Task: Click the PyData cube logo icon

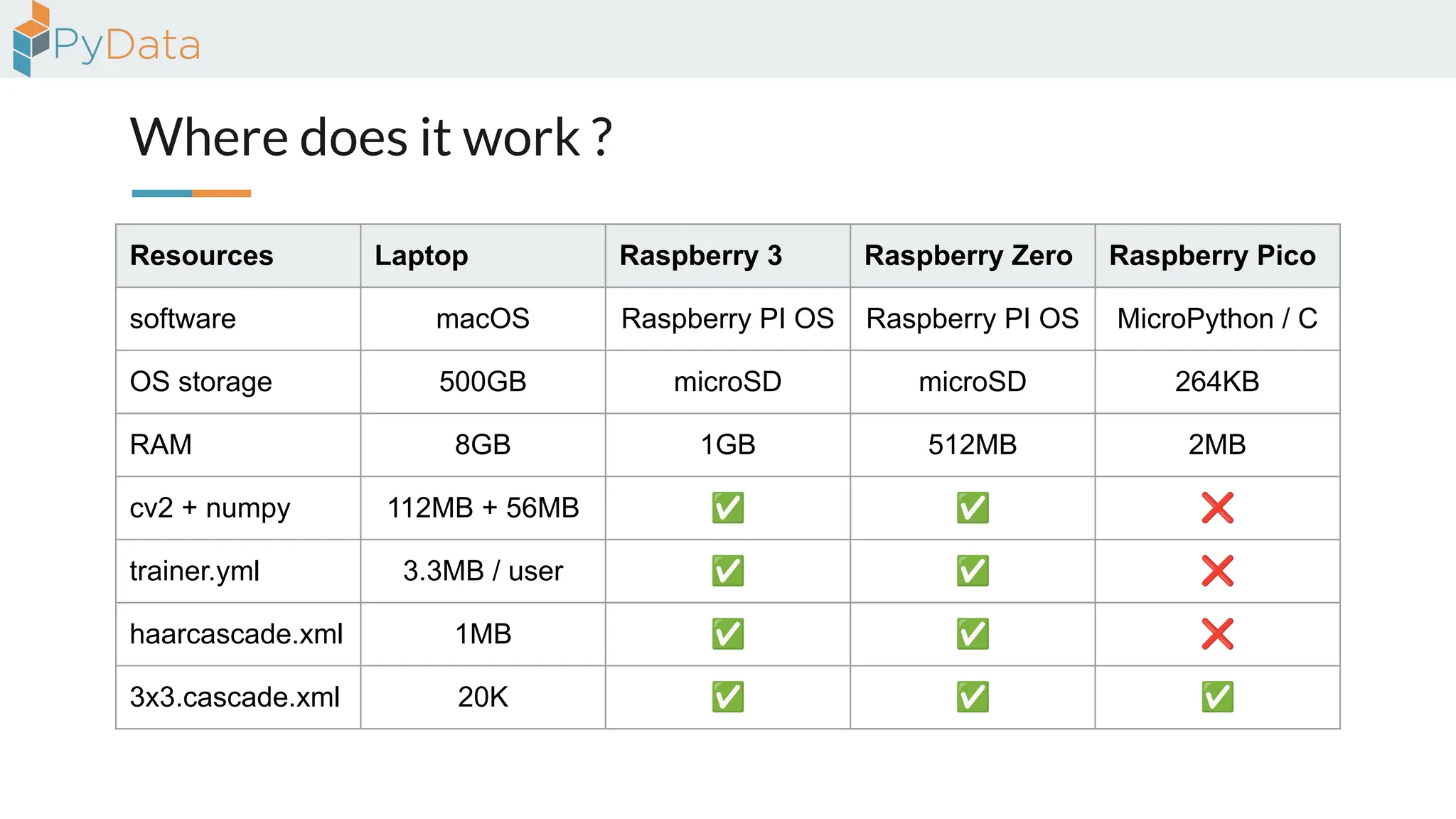Action: [x=31, y=39]
